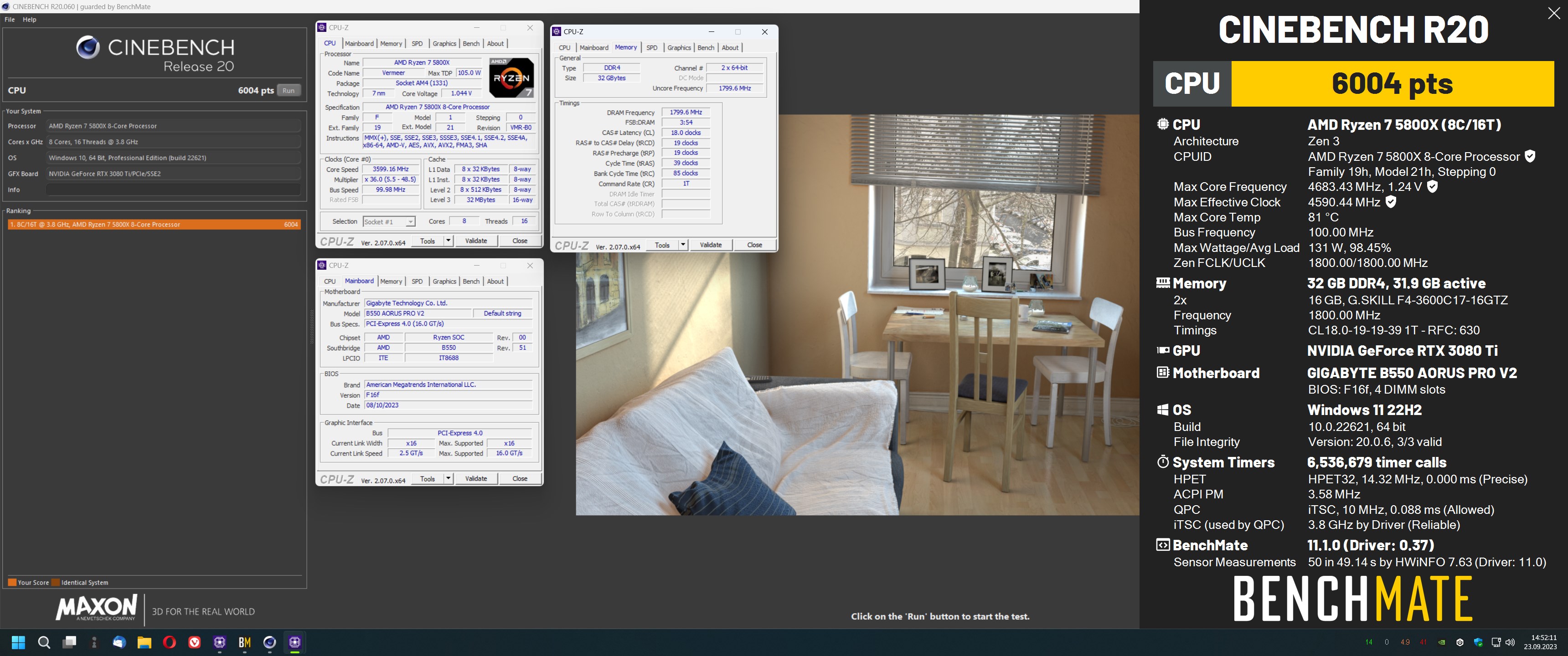The image size is (1568, 656).
Task: Click the GFX Board NVIDIA GeForce row
Action: tap(174, 174)
